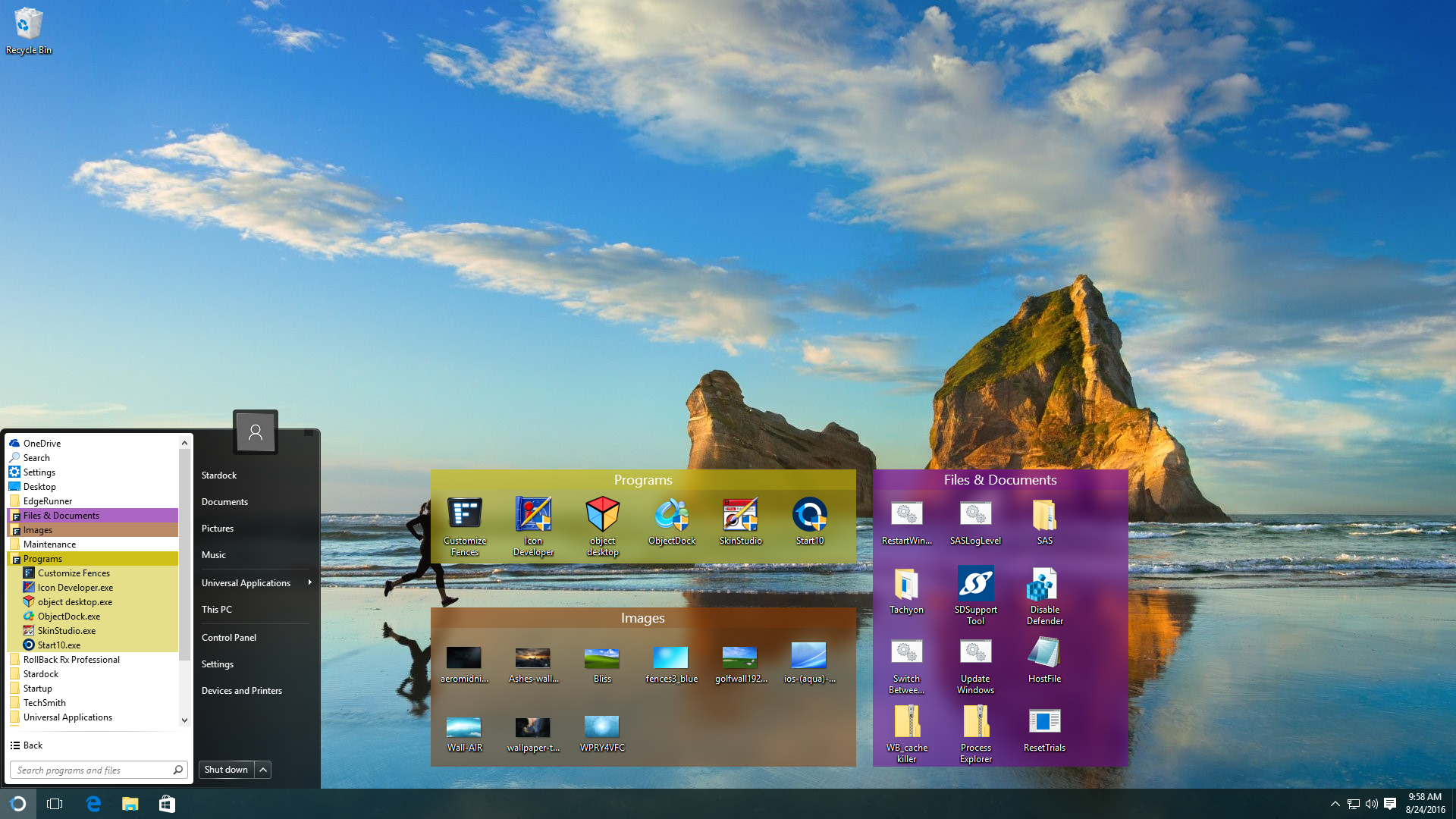The width and height of the screenshot is (1456, 819).
Task: Open object desktop cube icon
Action: 602,515
